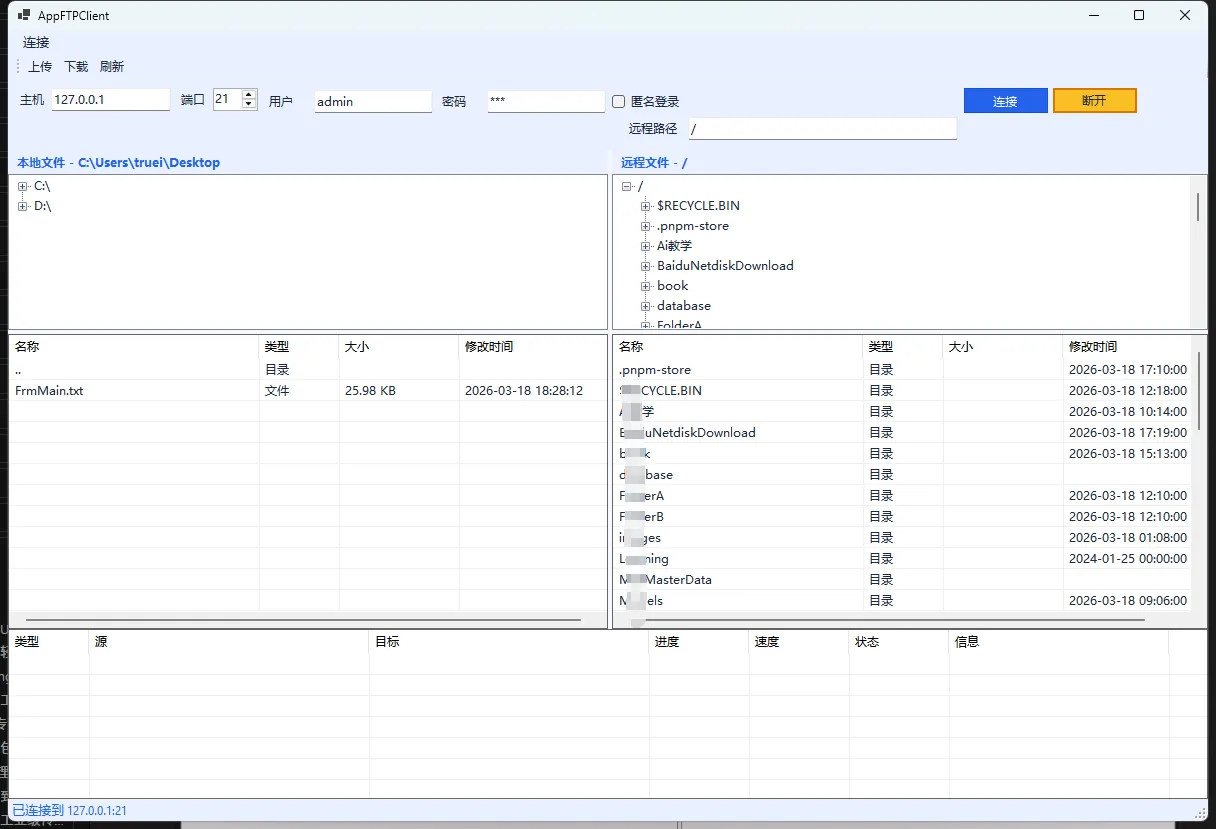Decrease port number with down stepper arrow
This screenshot has height=829, width=1216.
point(249,105)
